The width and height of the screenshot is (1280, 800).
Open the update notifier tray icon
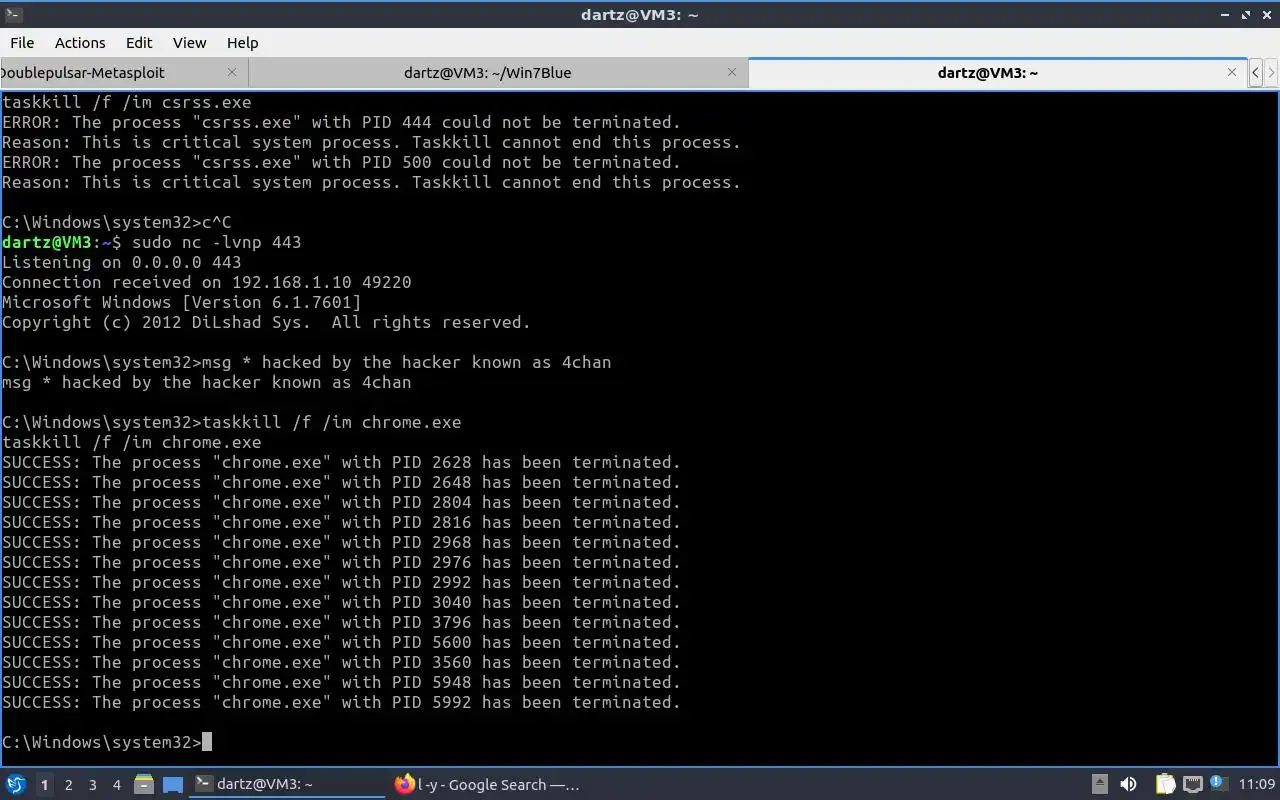tap(1218, 784)
